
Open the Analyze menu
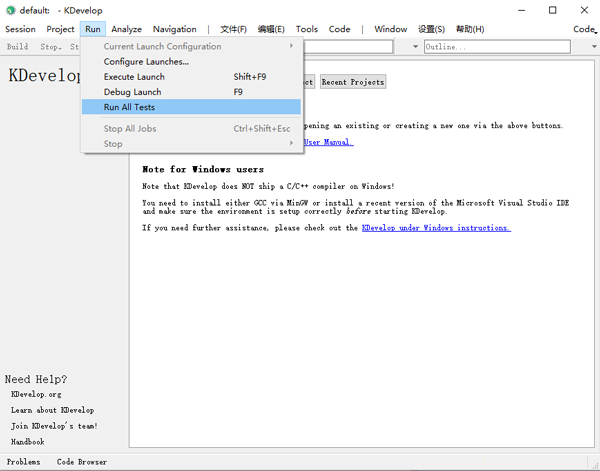coord(126,29)
